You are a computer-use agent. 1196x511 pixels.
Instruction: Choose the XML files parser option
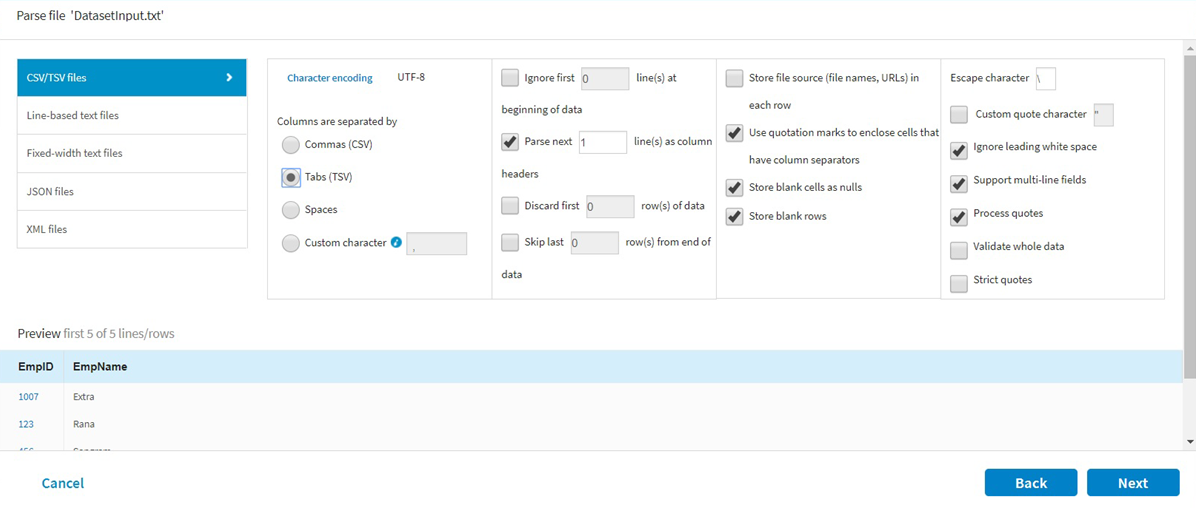tap(132, 229)
